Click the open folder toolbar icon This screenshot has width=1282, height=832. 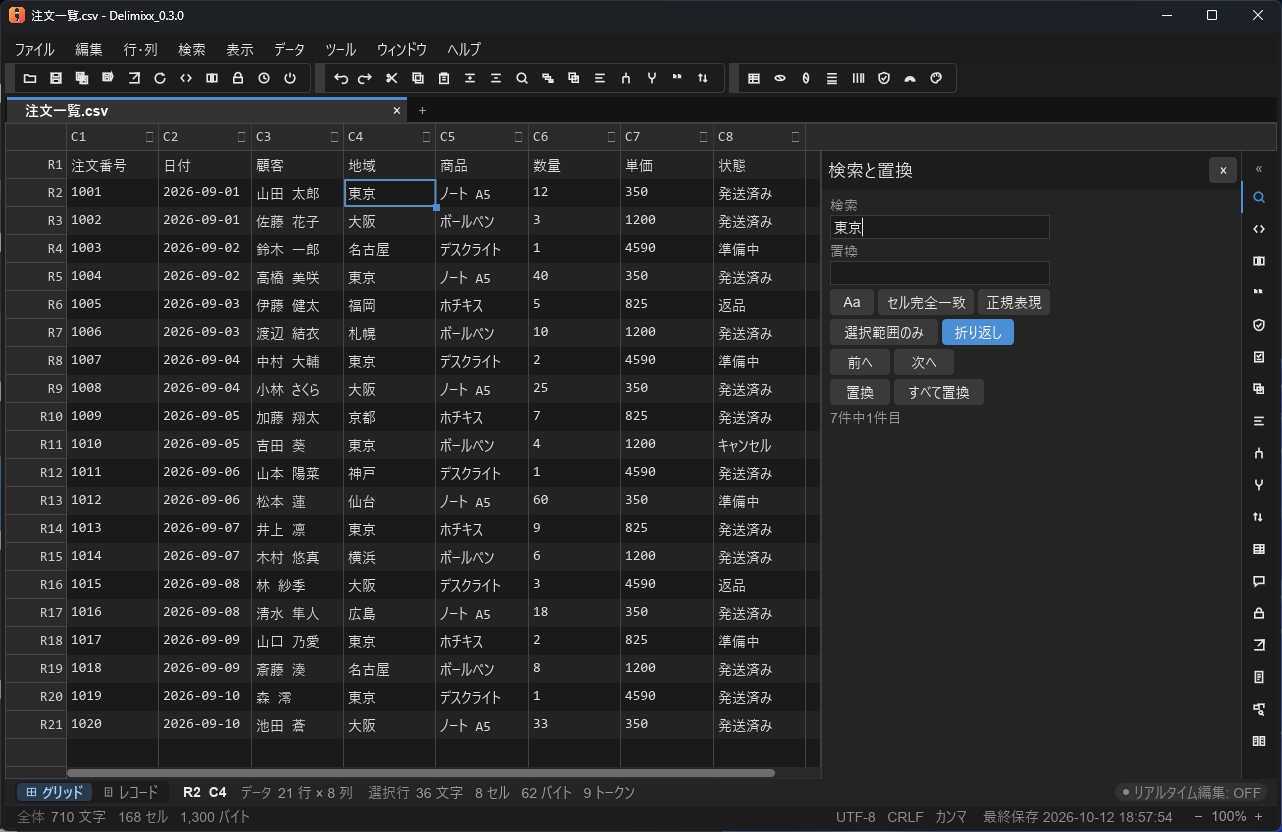tap(30, 78)
